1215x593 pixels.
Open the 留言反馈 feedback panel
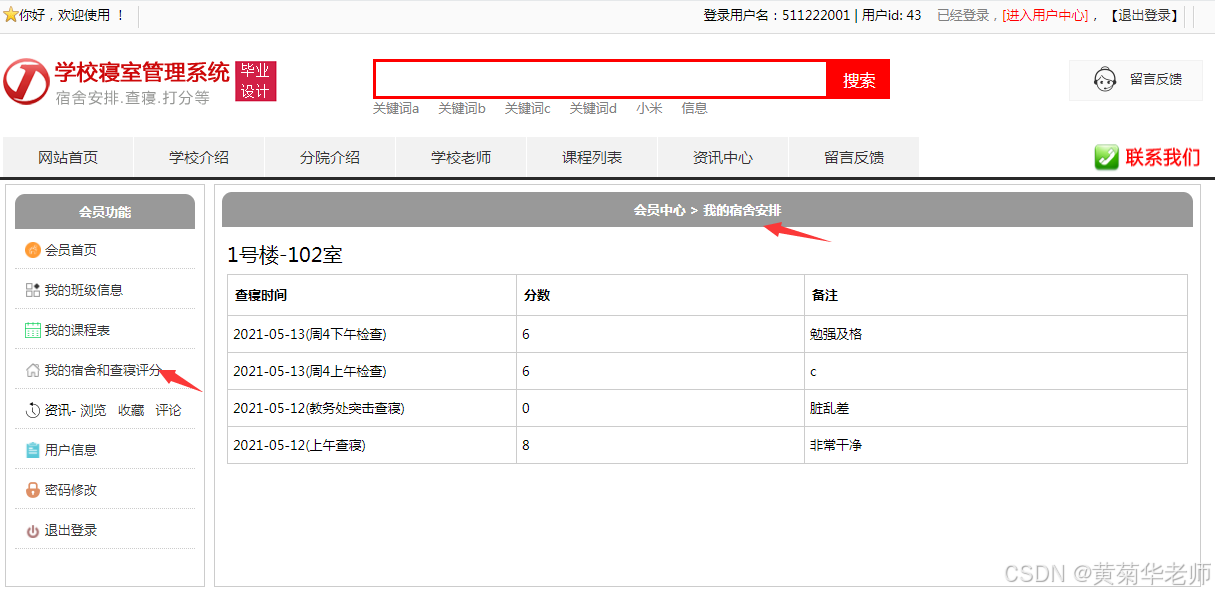pyautogui.click(x=1136, y=79)
